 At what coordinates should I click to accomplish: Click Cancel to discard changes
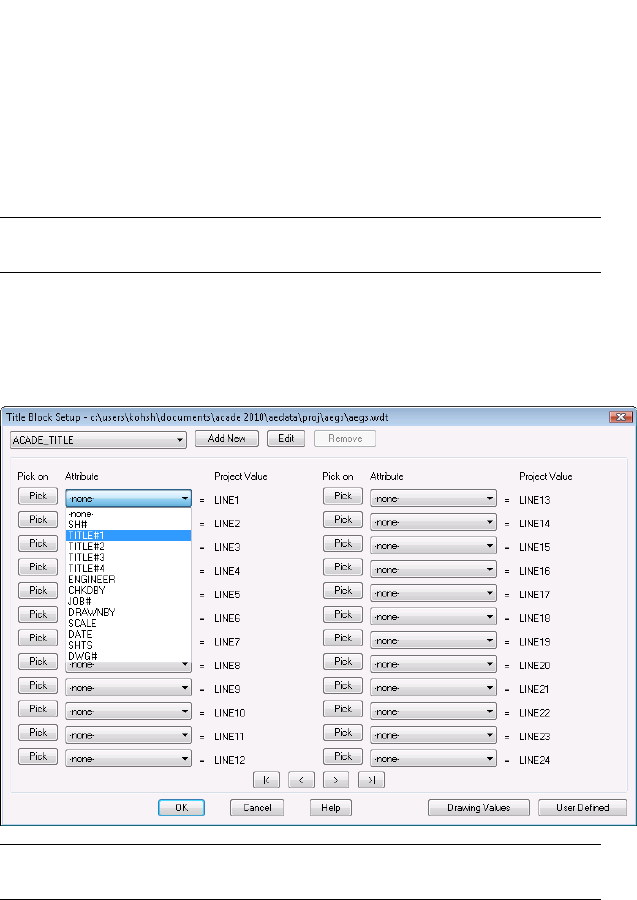click(x=257, y=808)
